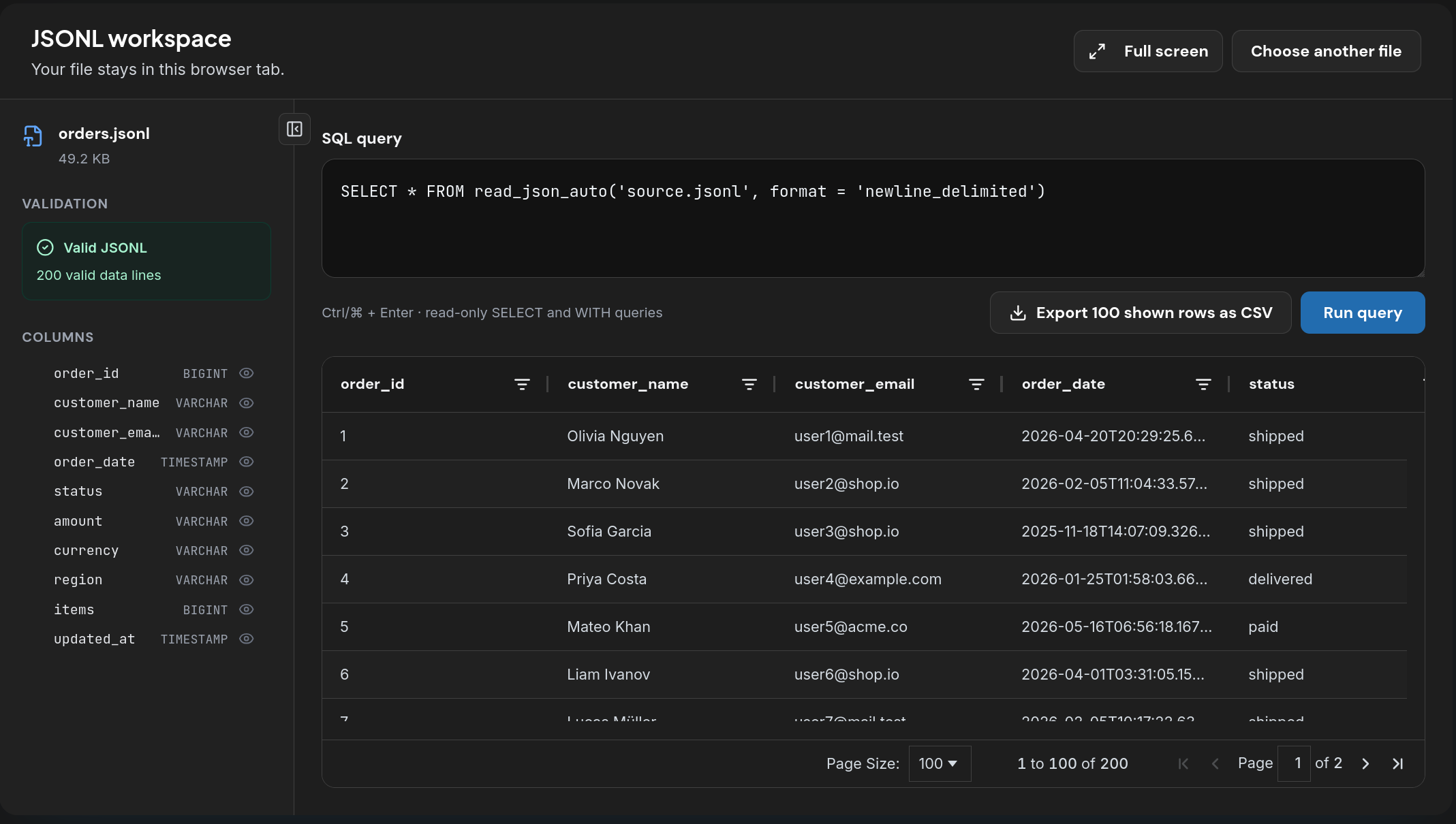Screen dimensions: 1456x824
Task: Click the 'region' column name in sidebar
Action: [x=78, y=580]
